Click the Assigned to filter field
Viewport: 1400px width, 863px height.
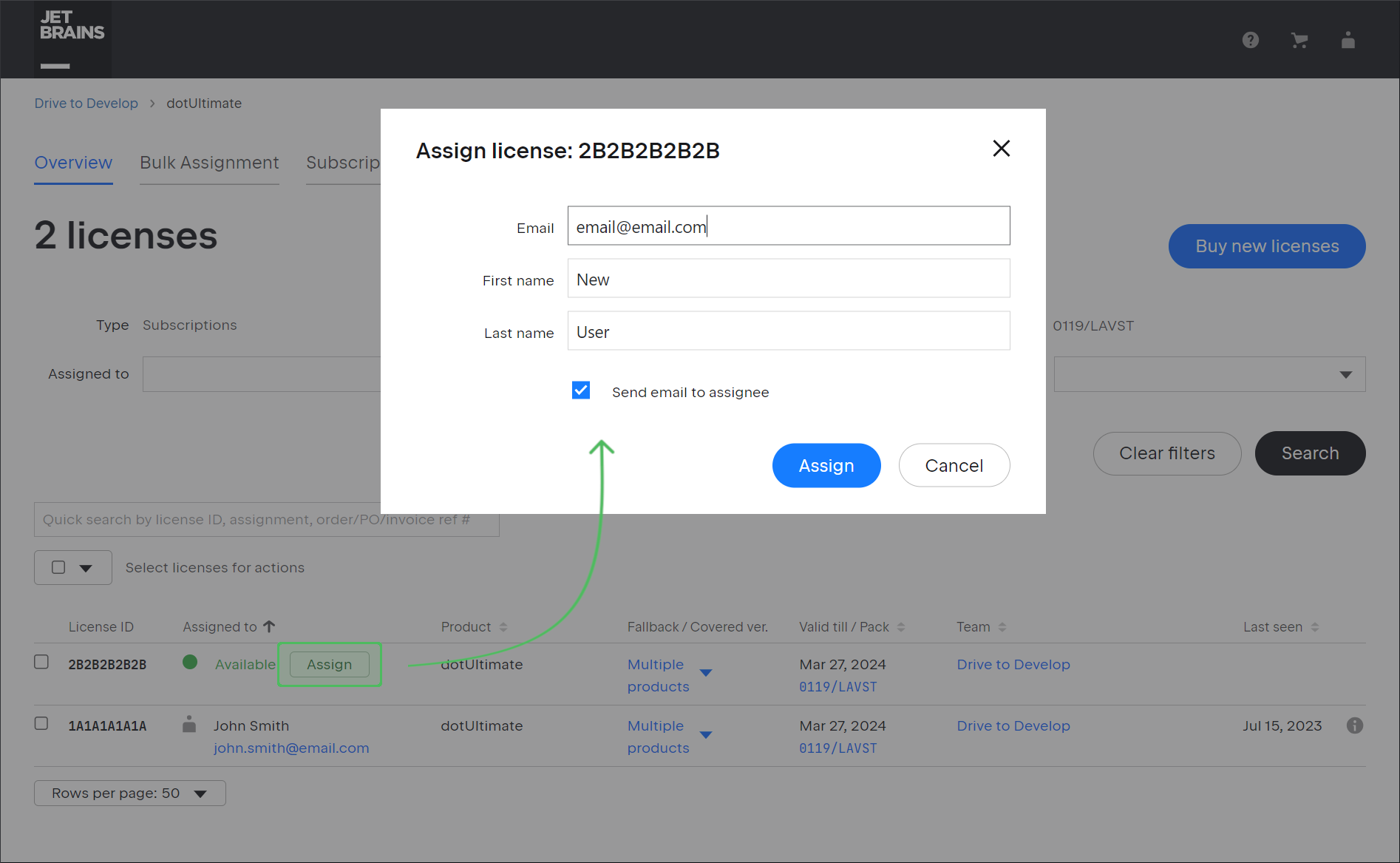262,374
